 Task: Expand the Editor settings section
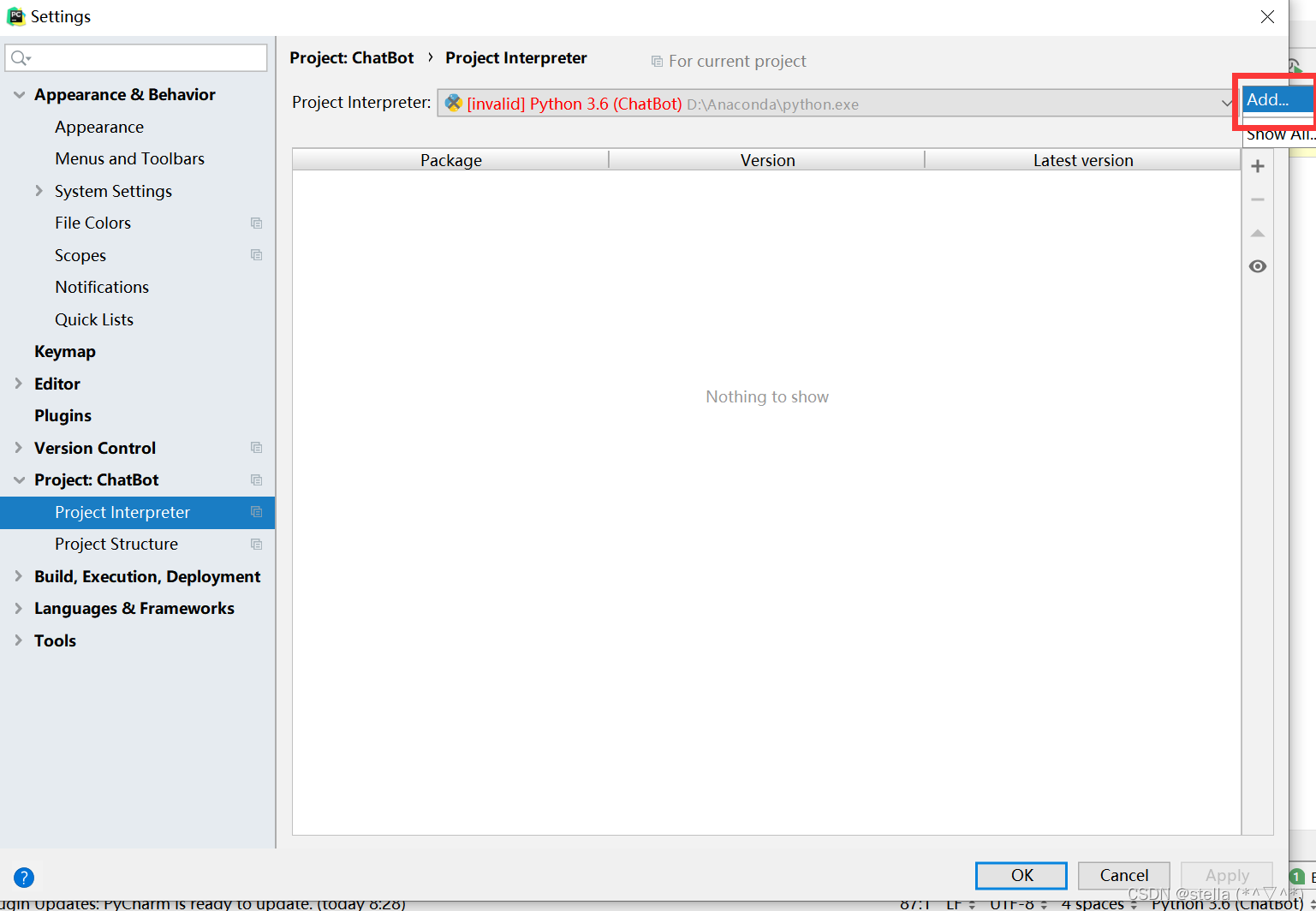18,384
